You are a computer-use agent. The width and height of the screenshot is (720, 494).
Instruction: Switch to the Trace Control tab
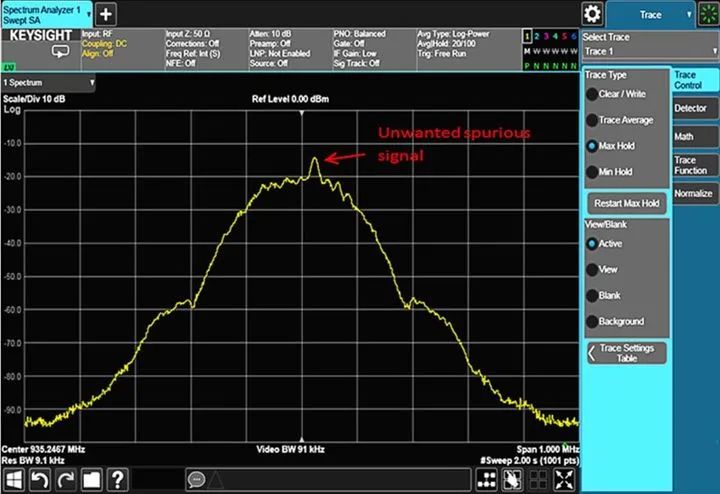click(x=694, y=80)
